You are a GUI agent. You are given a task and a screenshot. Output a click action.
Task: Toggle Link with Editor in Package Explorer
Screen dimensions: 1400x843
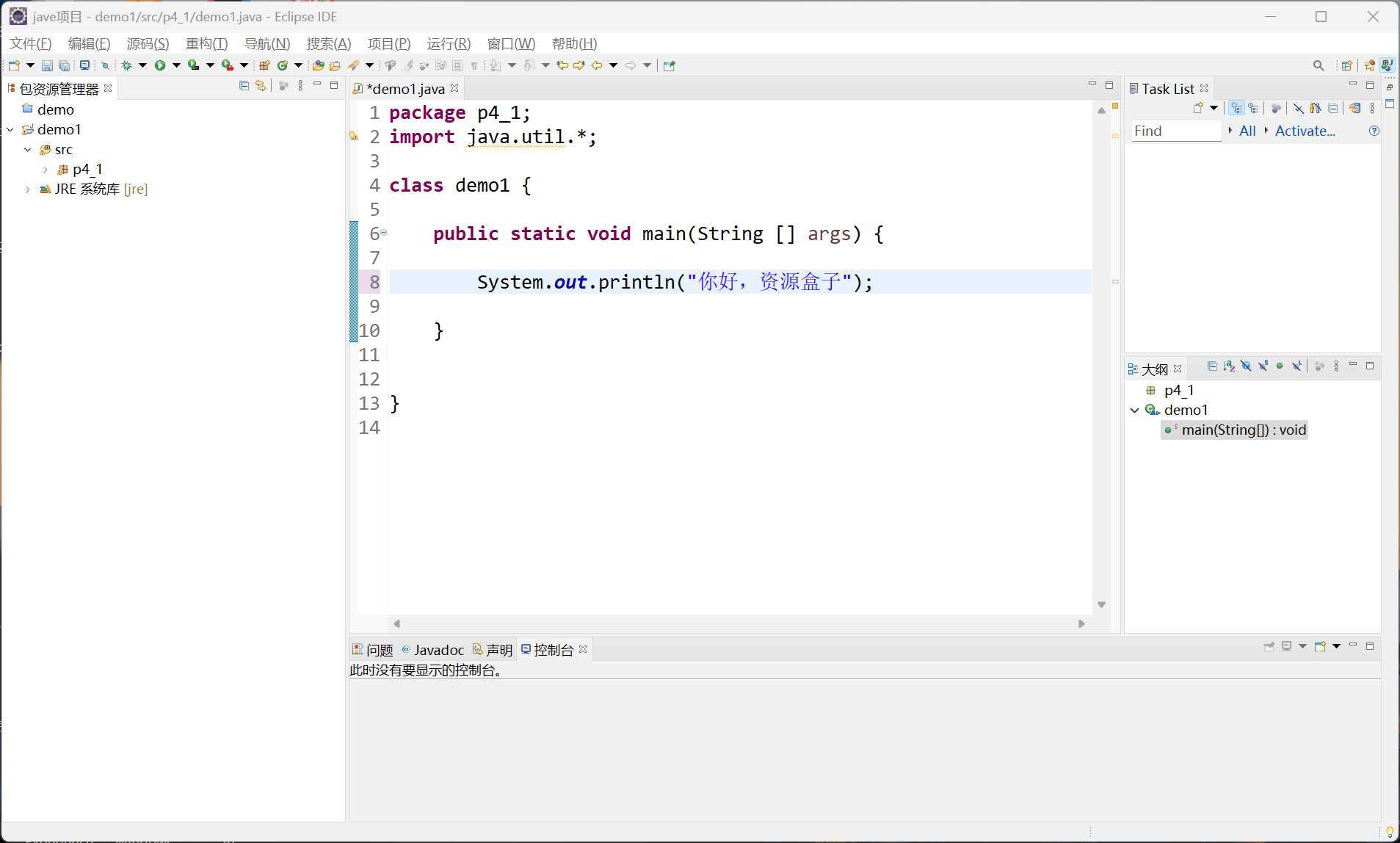point(261,86)
